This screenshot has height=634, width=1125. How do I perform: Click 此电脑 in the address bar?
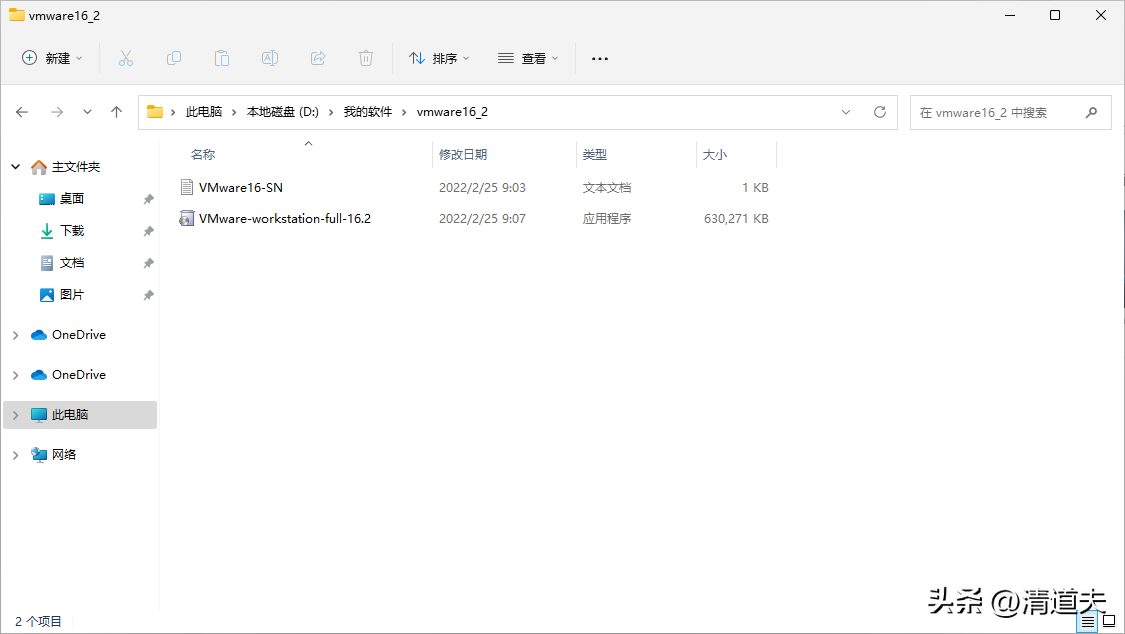point(204,112)
